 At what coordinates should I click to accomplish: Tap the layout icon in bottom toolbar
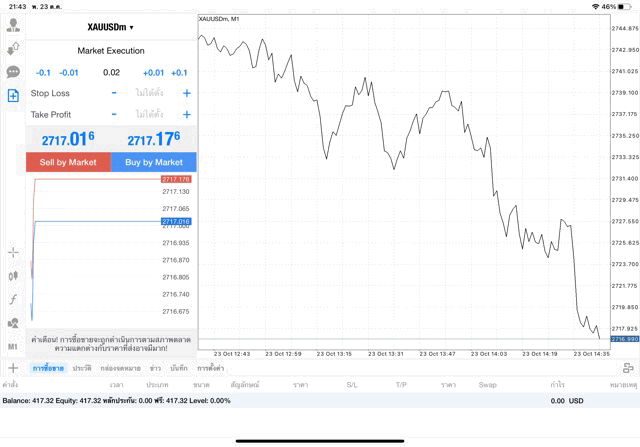point(627,368)
